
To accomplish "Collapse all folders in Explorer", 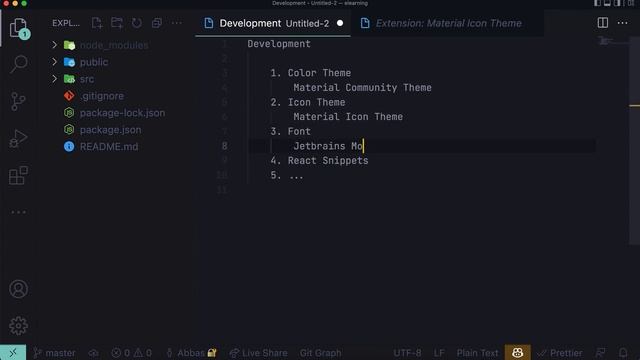I will point(157,23).
